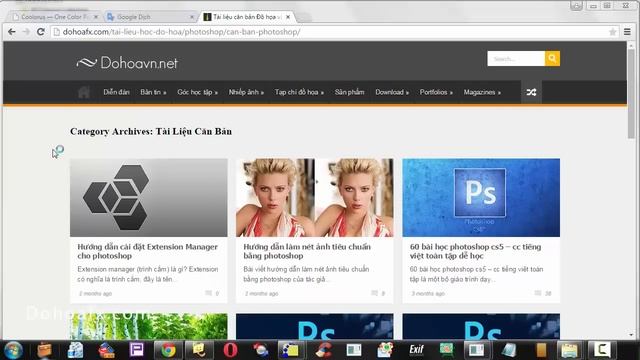Click the comments icon on làm nét ảnh post

click(x=374, y=293)
